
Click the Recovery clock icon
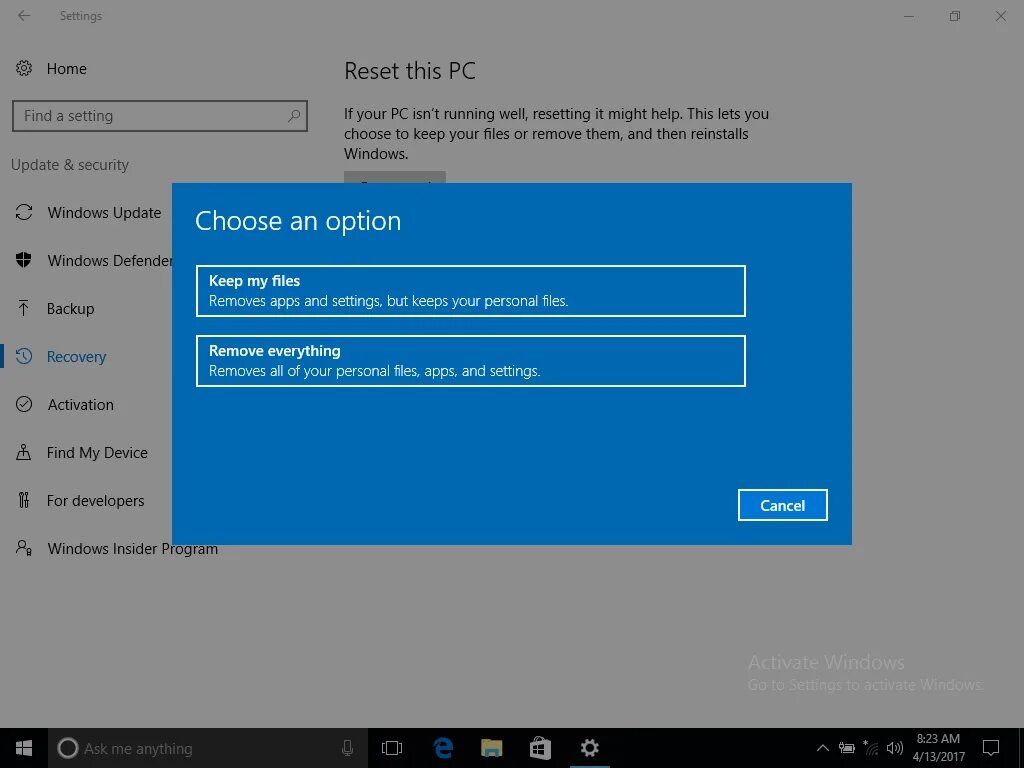24,356
